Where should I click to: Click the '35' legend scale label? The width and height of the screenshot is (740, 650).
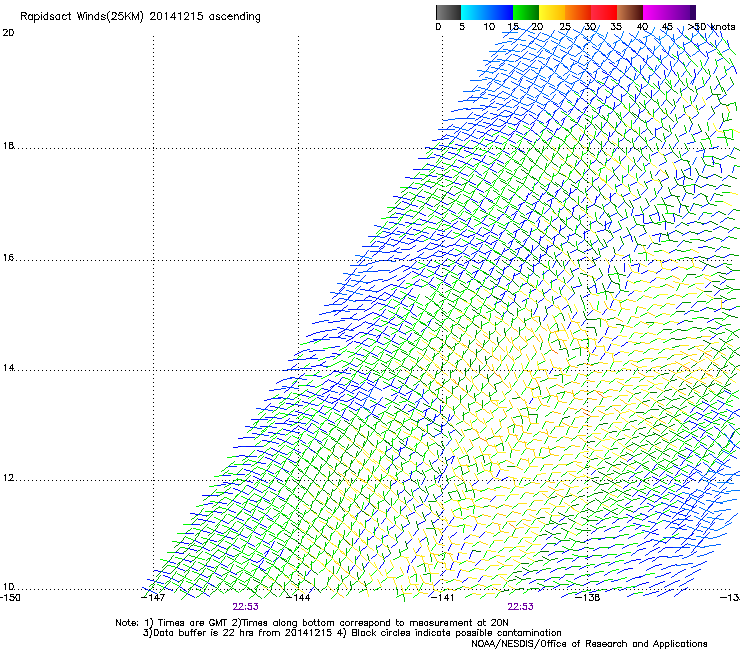pos(616,27)
